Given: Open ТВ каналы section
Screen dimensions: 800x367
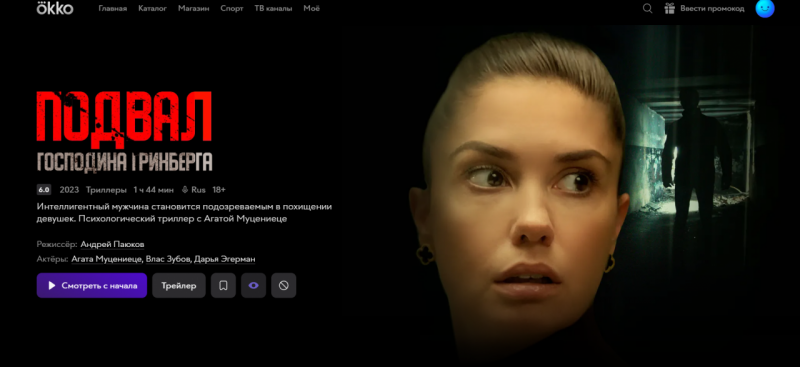Looking at the screenshot, I should click(273, 9).
